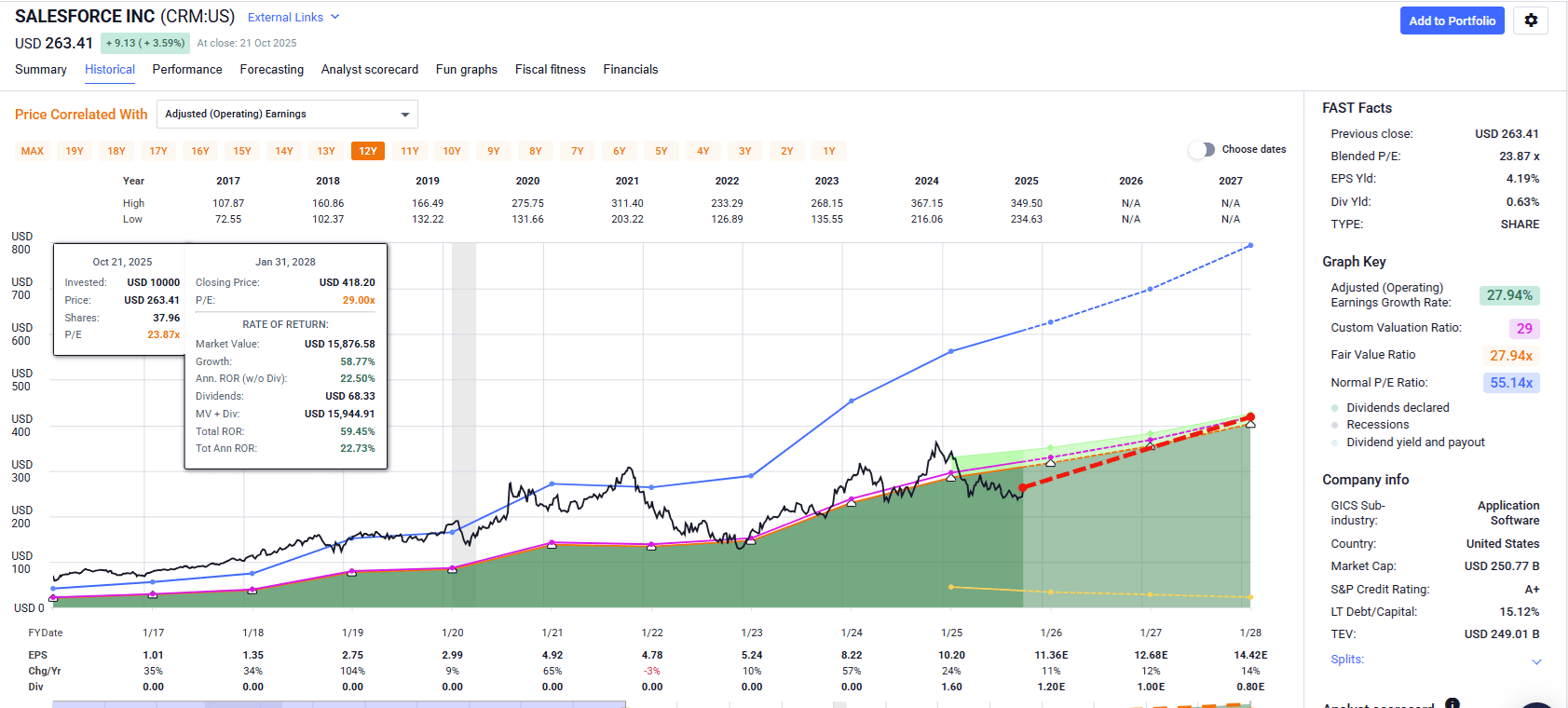The width and height of the screenshot is (1568, 708).
Task: Click the Fair Value Ratio 27.94x swatch
Action: 1510,355
